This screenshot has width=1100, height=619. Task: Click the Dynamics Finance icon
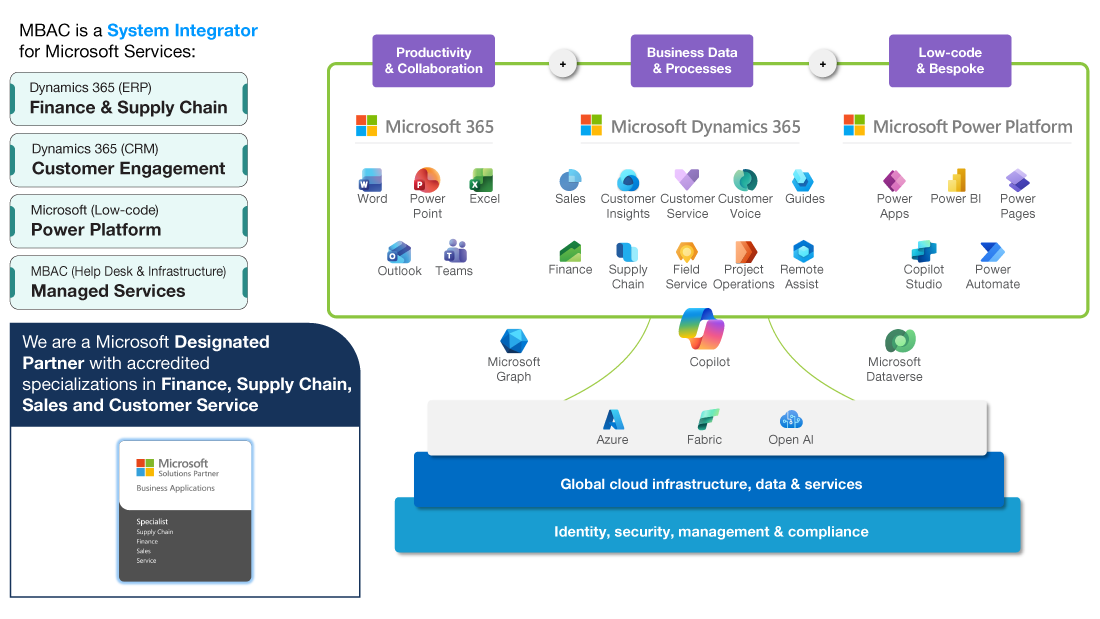(x=570, y=251)
